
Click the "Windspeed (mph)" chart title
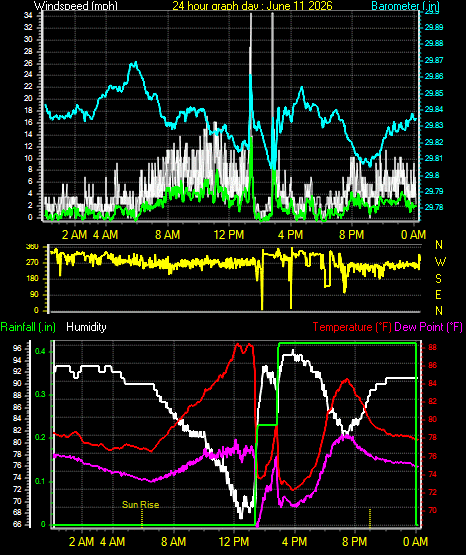(x=75, y=6)
